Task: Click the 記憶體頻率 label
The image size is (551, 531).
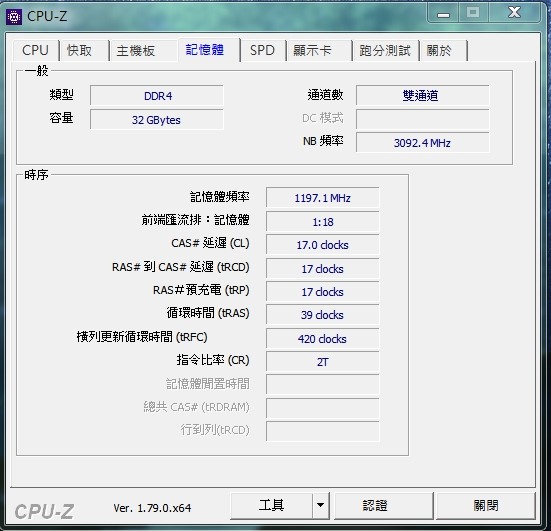Action: [x=220, y=197]
